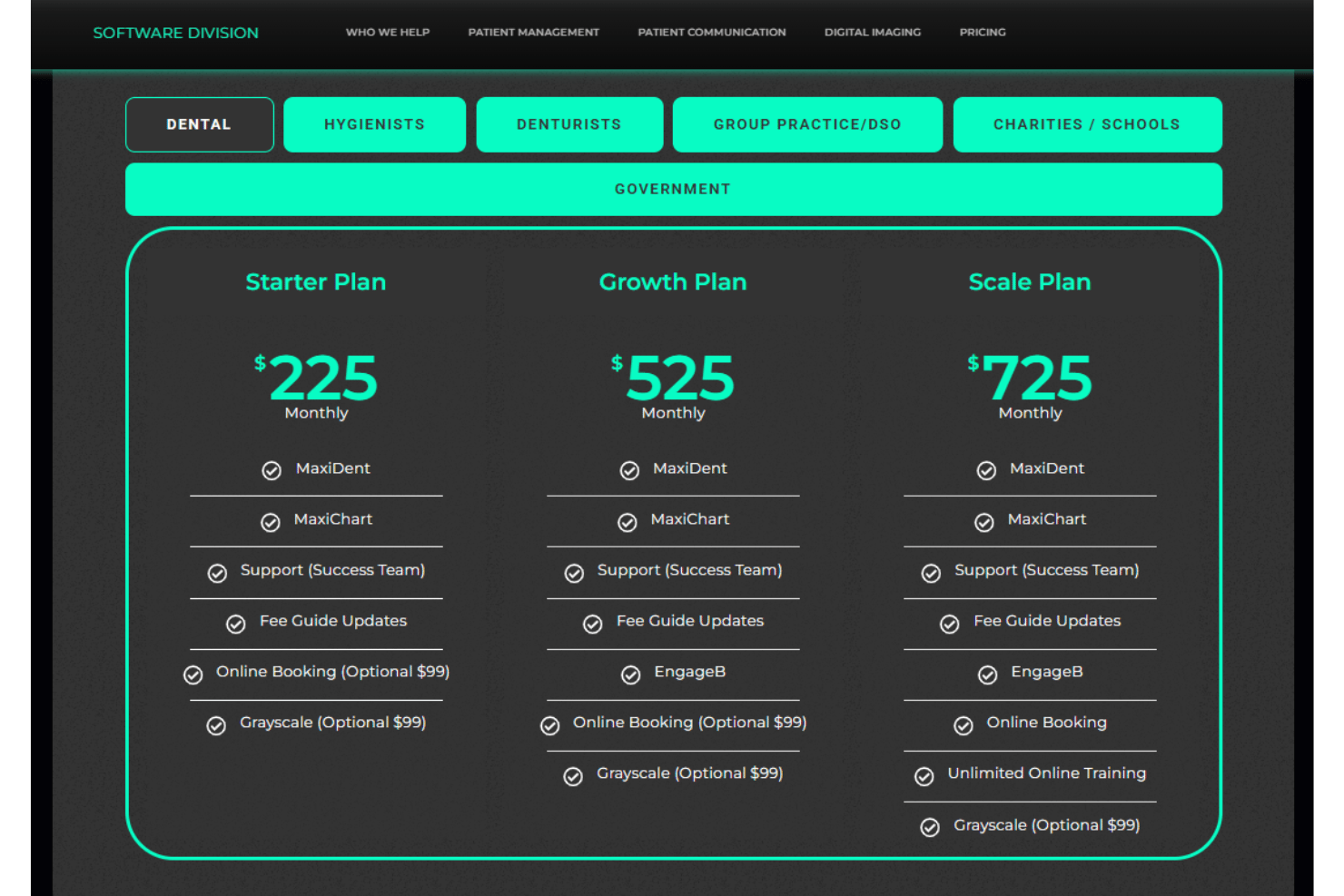1344x896 pixels.
Task: Click the Scale Plan MaxiDent check icon
Action: 986,470
